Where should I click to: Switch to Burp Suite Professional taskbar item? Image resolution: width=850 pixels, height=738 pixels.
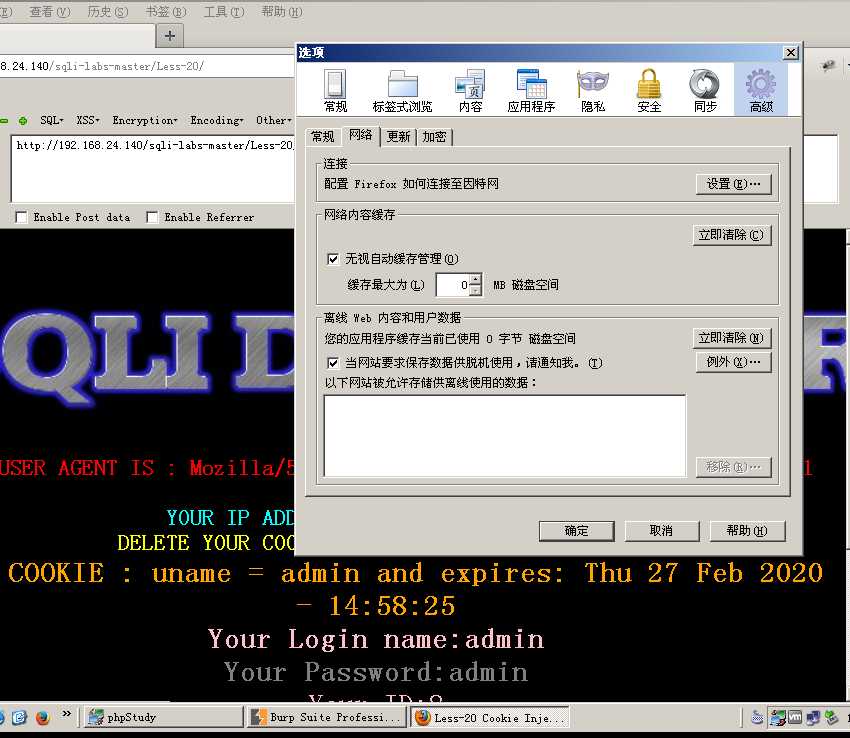click(327, 717)
